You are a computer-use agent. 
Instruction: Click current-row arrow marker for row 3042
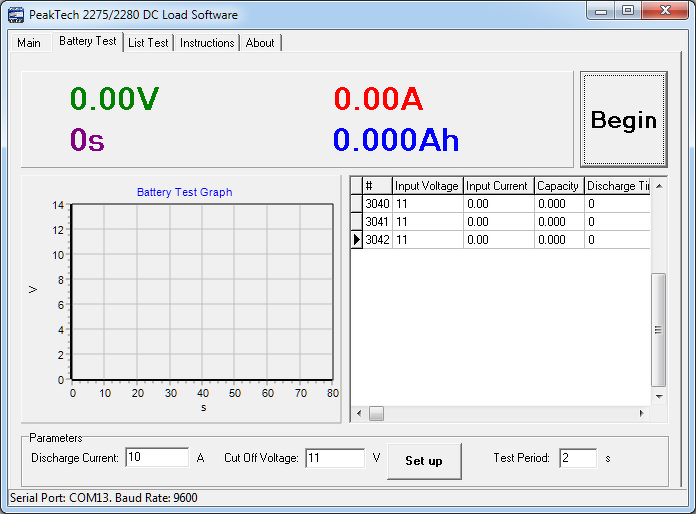pos(356,240)
